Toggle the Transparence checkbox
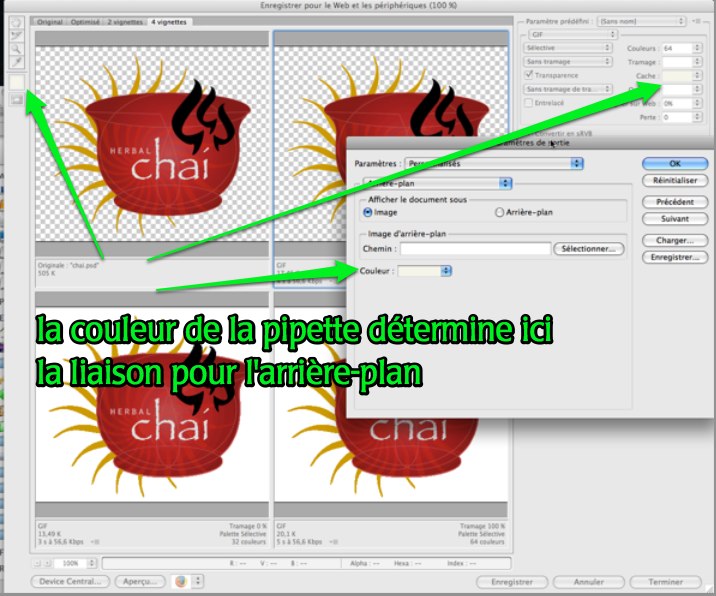 (530, 75)
